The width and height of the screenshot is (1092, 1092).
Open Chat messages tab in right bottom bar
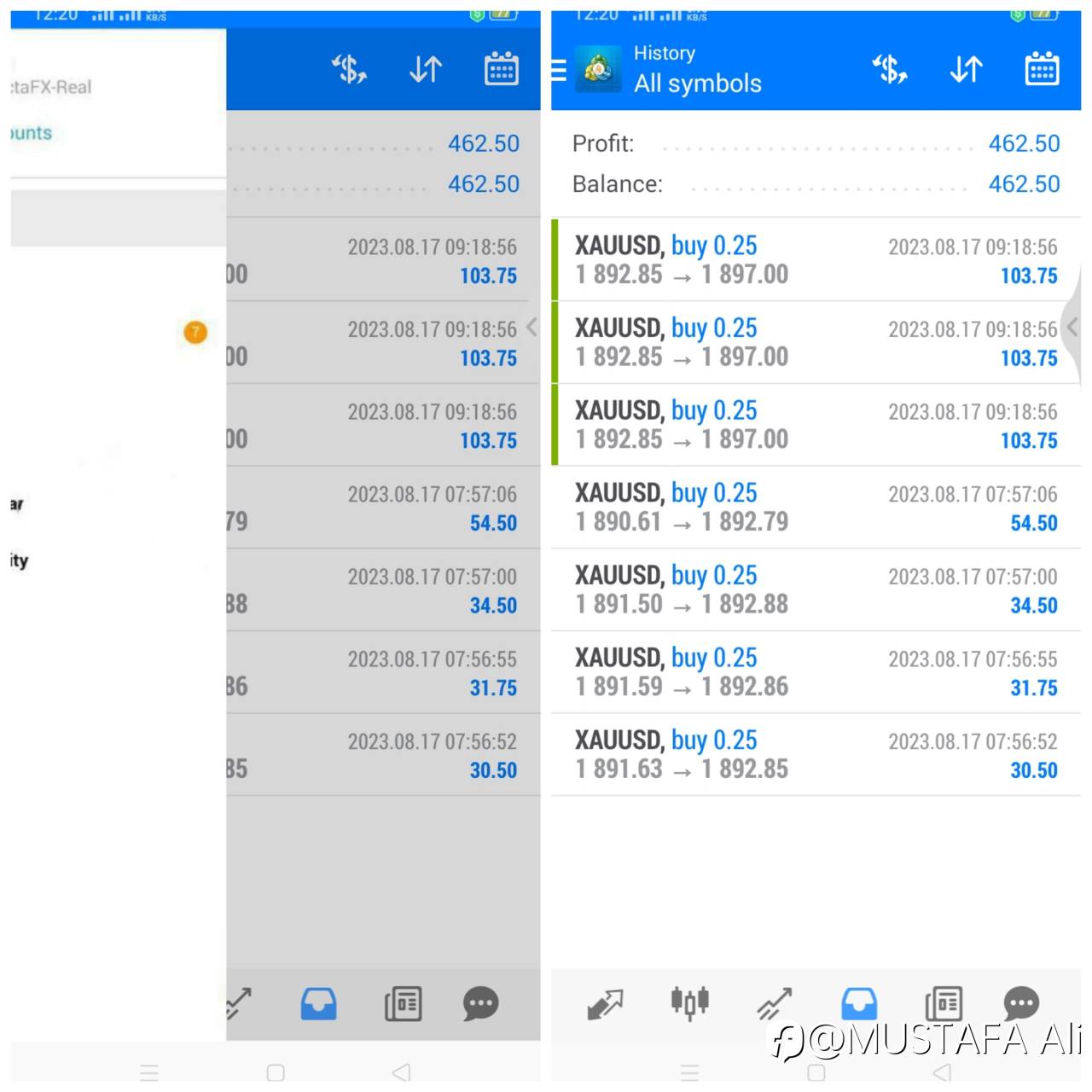tap(1021, 1004)
